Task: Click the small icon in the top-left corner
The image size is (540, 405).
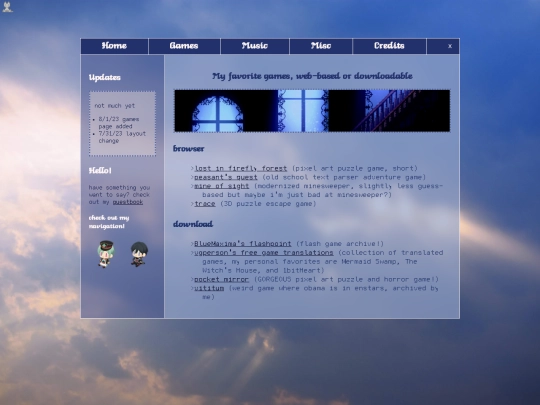Action: tap(7, 7)
